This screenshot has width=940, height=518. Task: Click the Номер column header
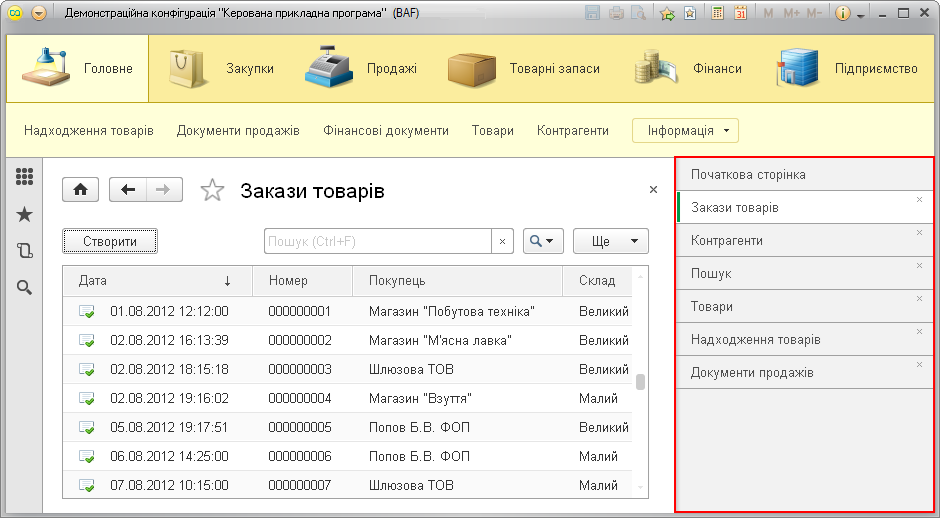point(302,281)
